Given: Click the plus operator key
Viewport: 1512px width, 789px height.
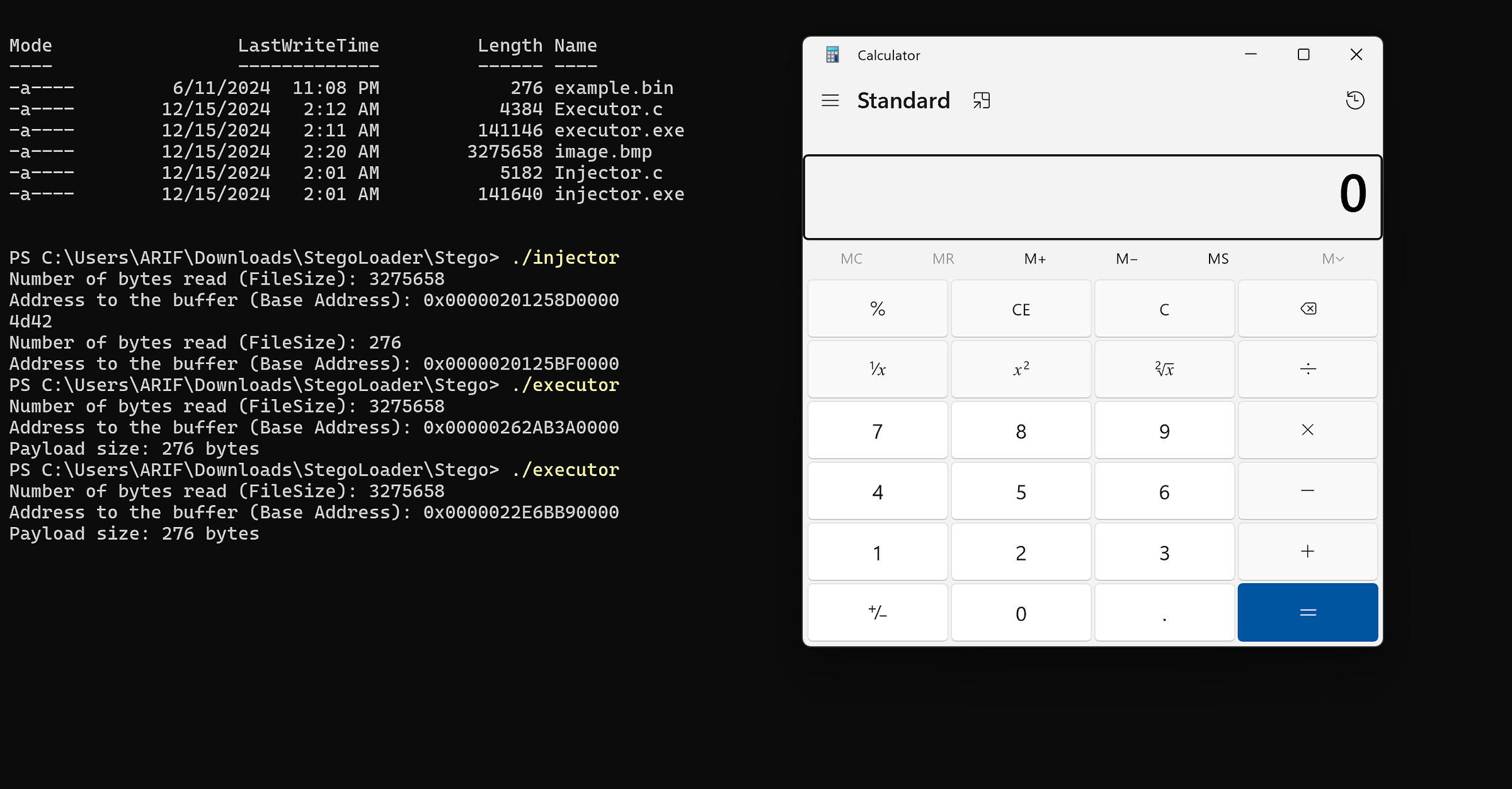Looking at the screenshot, I should click(1307, 552).
